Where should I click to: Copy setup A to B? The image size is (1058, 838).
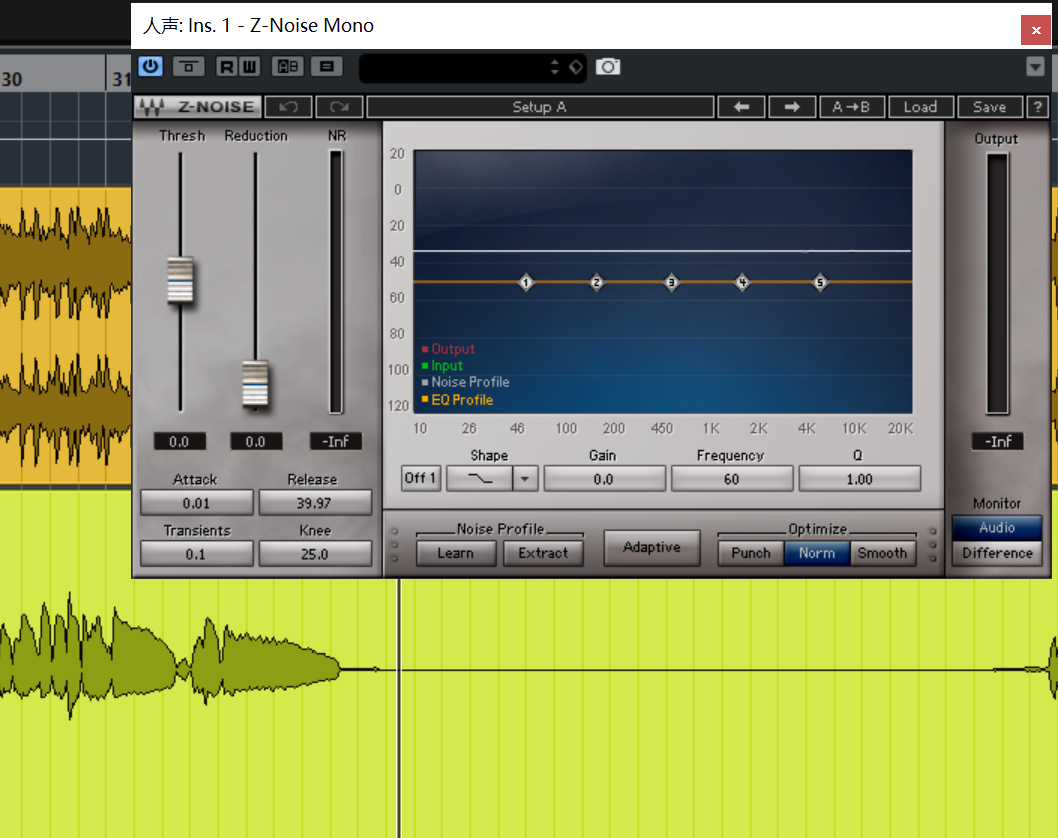tap(852, 107)
